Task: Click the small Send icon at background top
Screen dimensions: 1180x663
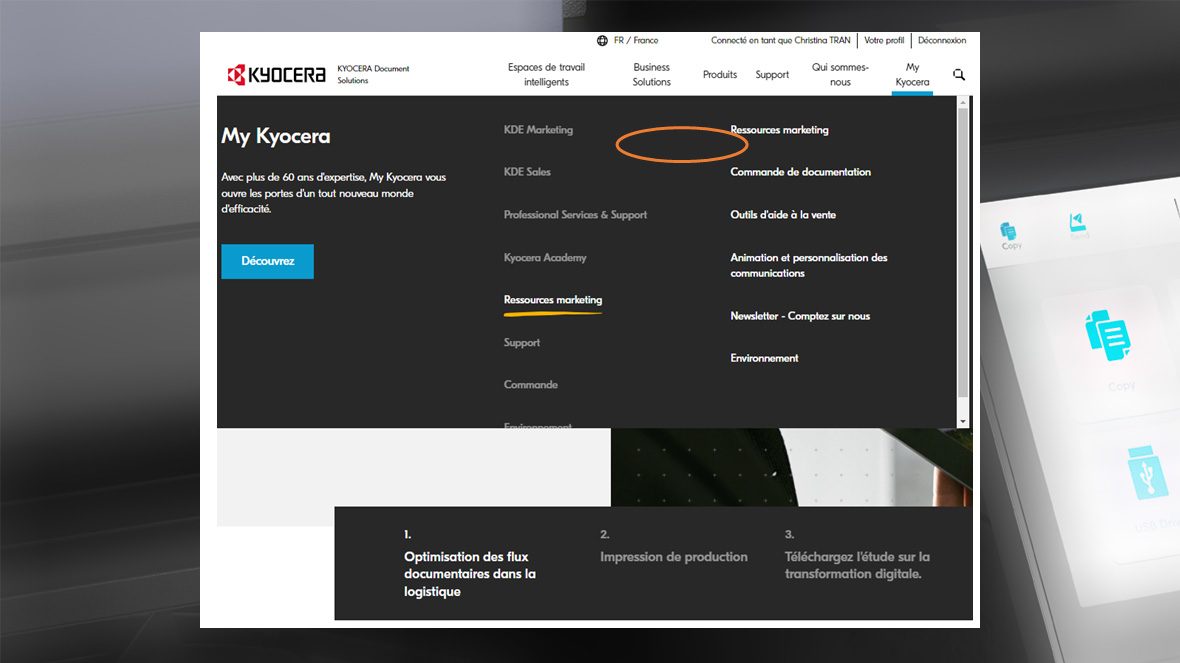Action: (x=1078, y=222)
